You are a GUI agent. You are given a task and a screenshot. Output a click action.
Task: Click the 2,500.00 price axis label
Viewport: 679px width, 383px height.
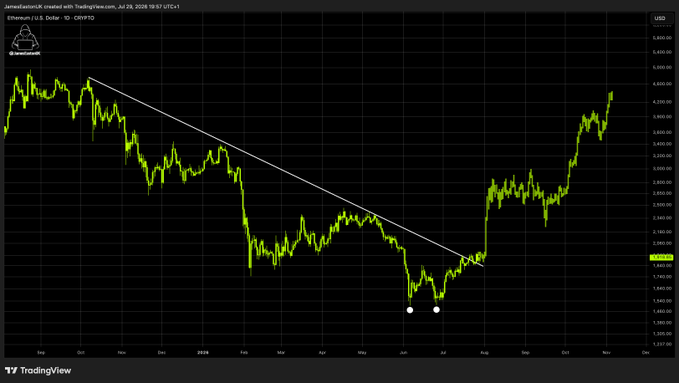tap(662, 205)
